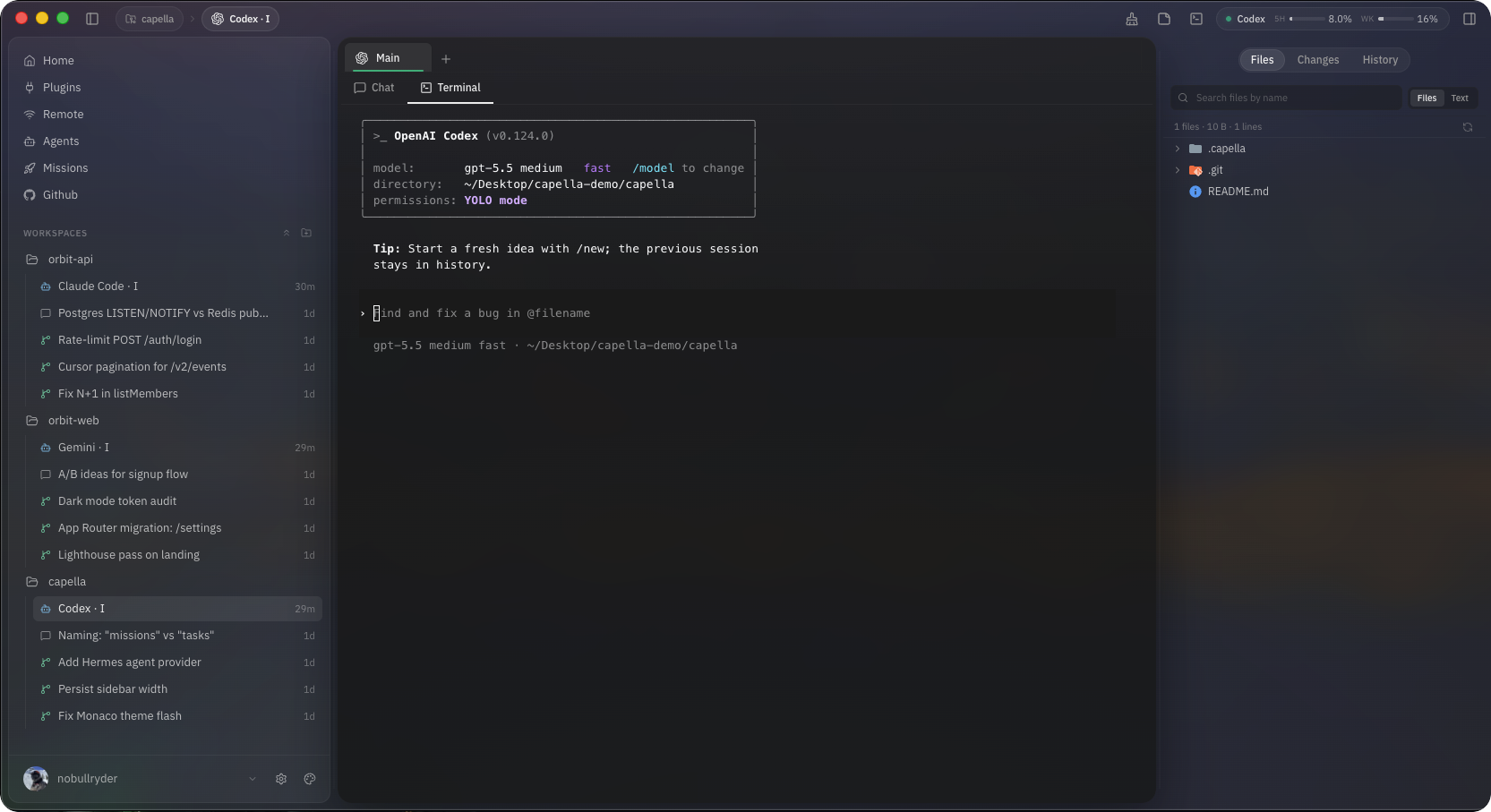Click the 1 files · 10 B · 1 lines summary
Image resolution: width=1491 pixels, height=812 pixels.
coord(1218,127)
